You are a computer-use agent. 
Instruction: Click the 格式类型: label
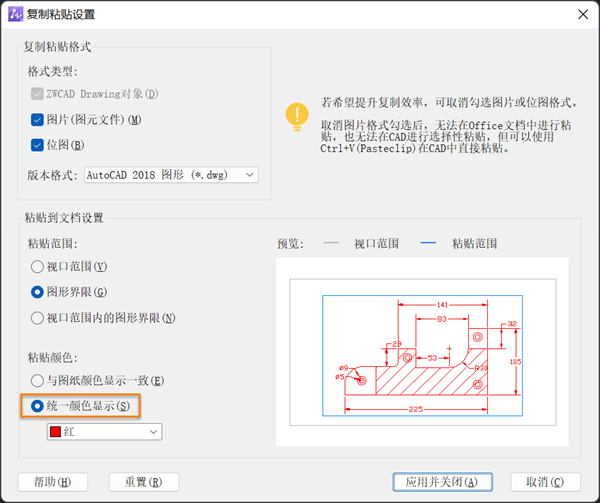(52, 72)
